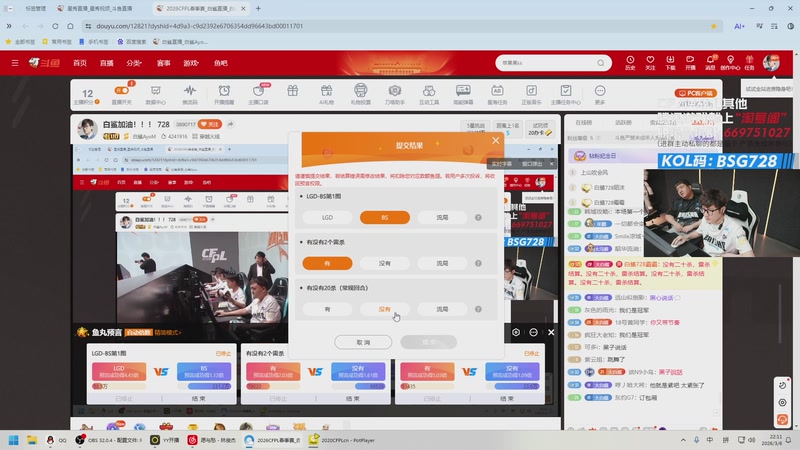Click the greyed-out submit button in the dialog
800x450 pixels.
point(429,342)
